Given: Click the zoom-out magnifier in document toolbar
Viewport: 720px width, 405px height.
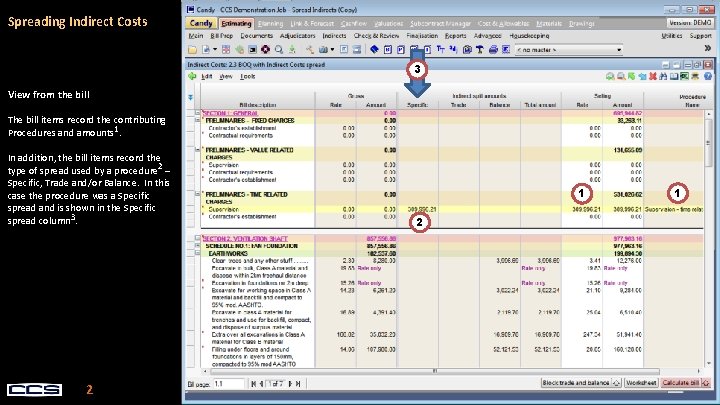Looking at the screenshot, I should 621,76.
